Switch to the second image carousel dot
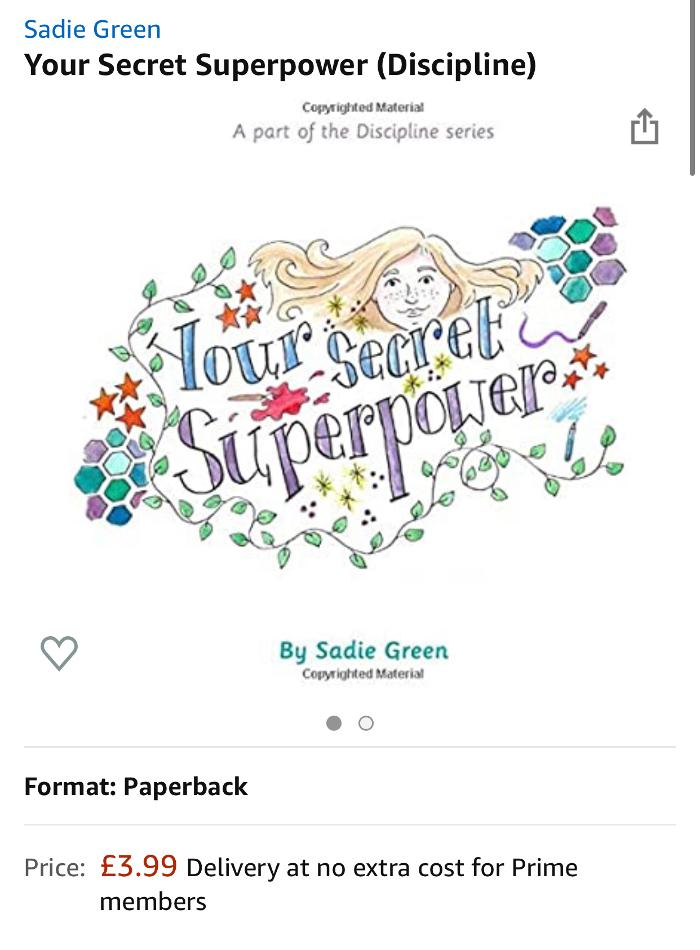Image resolution: width=700 pixels, height=950 pixels. pyautogui.click(x=365, y=723)
